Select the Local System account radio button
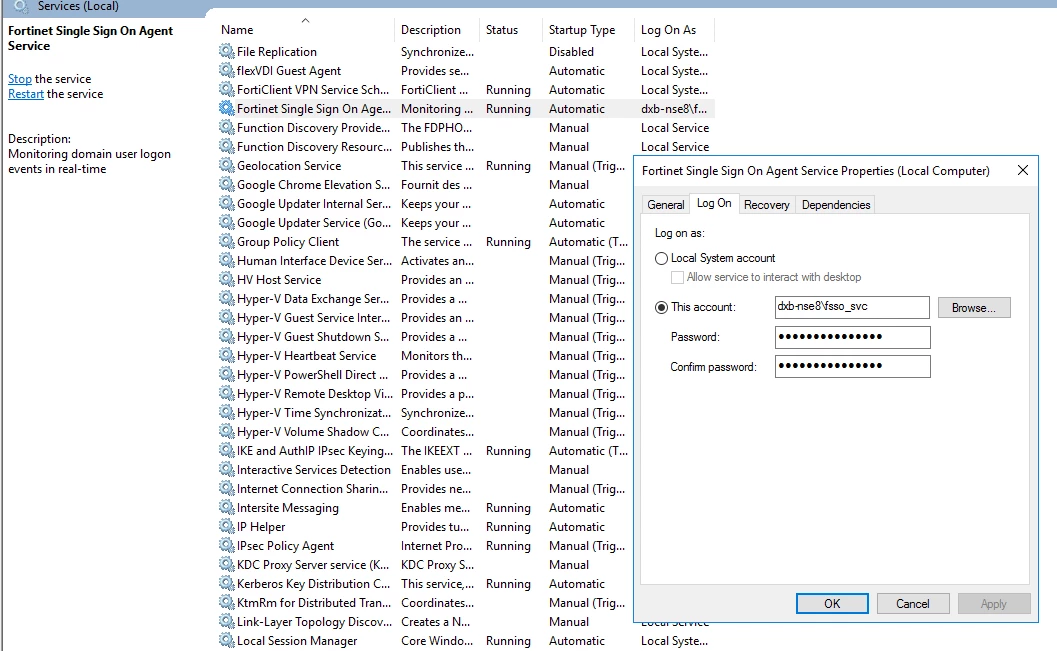The width and height of the screenshot is (1057, 651). click(661, 258)
